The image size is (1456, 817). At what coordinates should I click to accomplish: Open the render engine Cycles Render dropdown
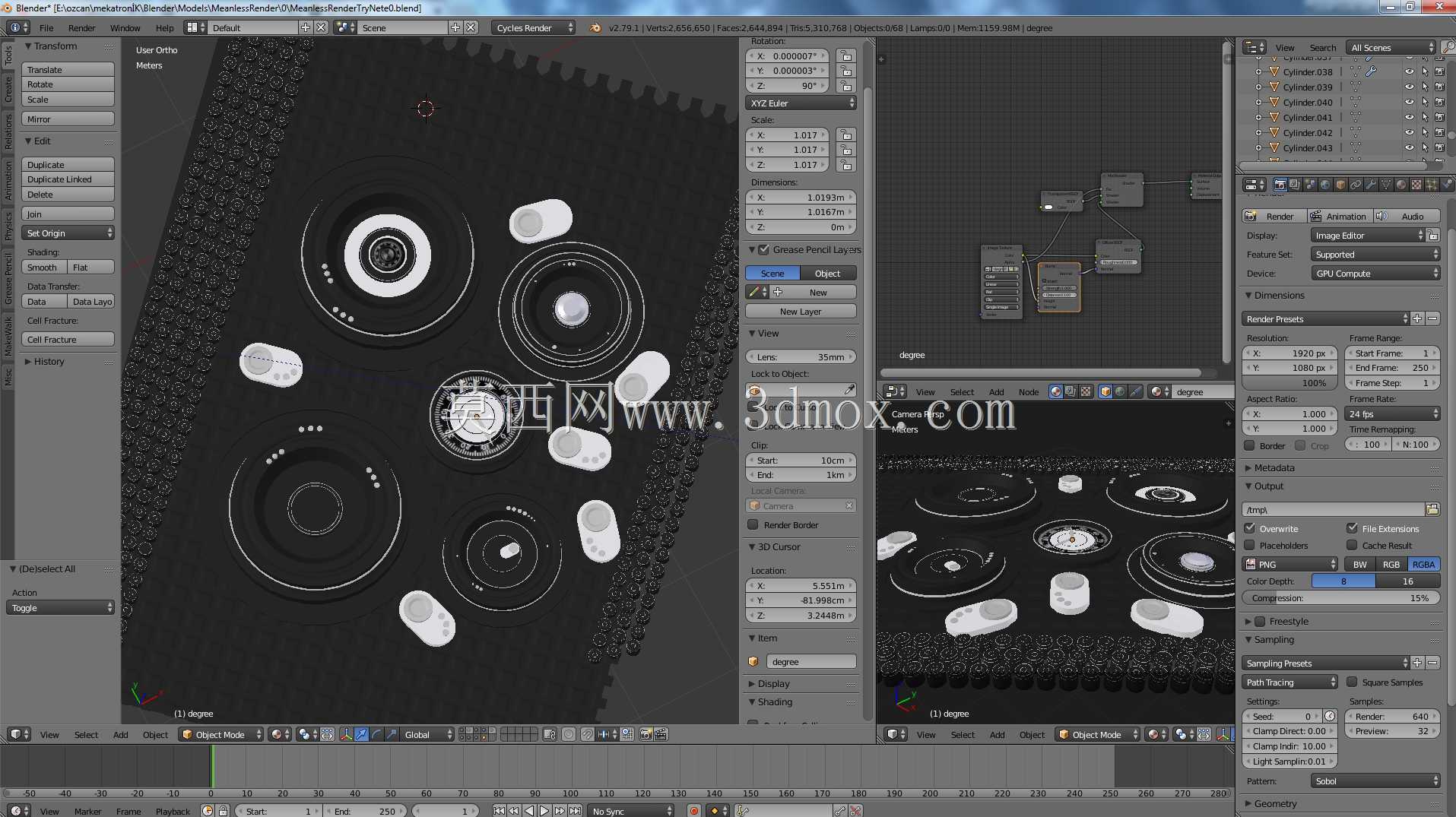pos(534,27)
